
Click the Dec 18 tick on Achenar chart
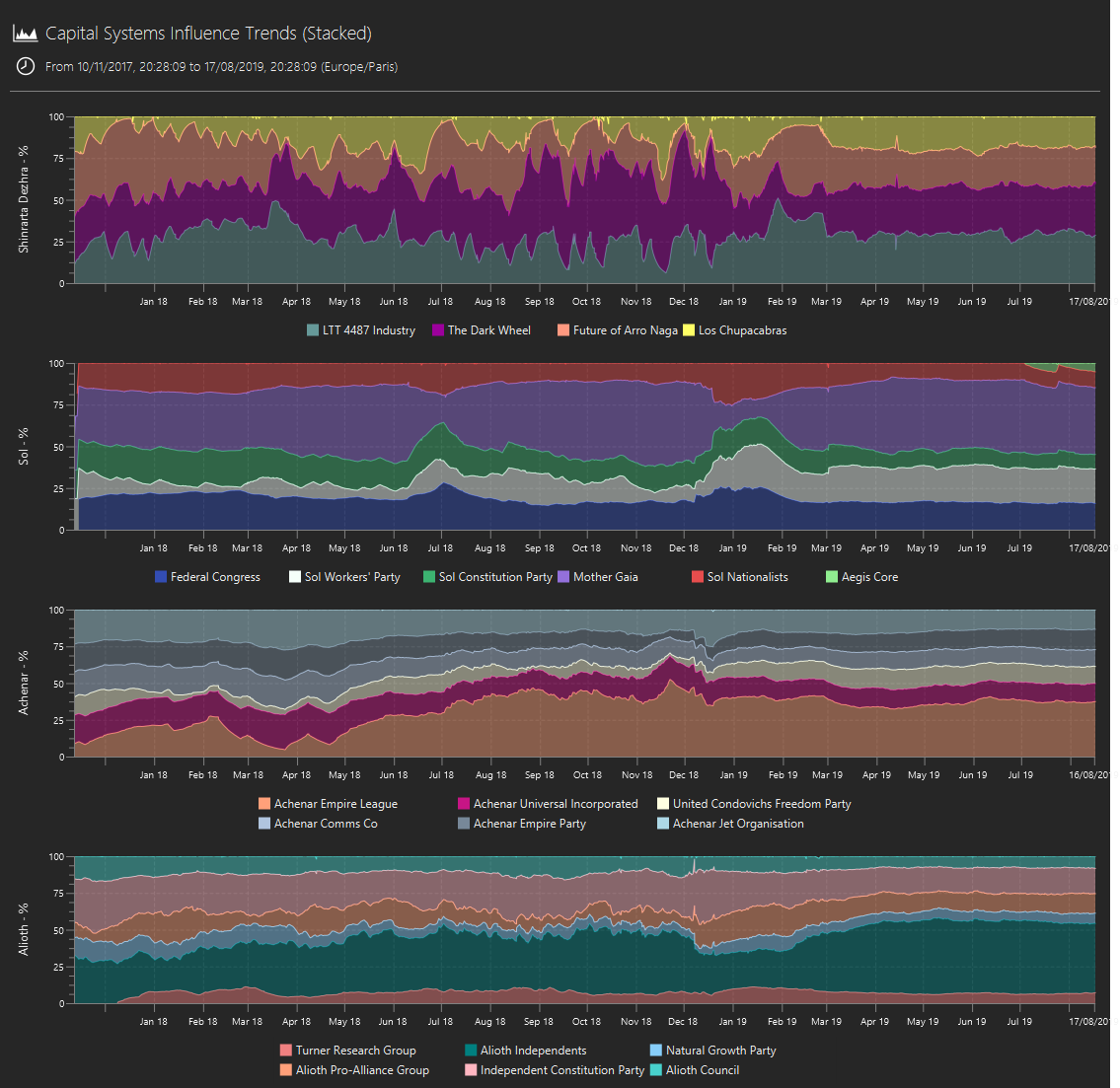click(684, 774)
